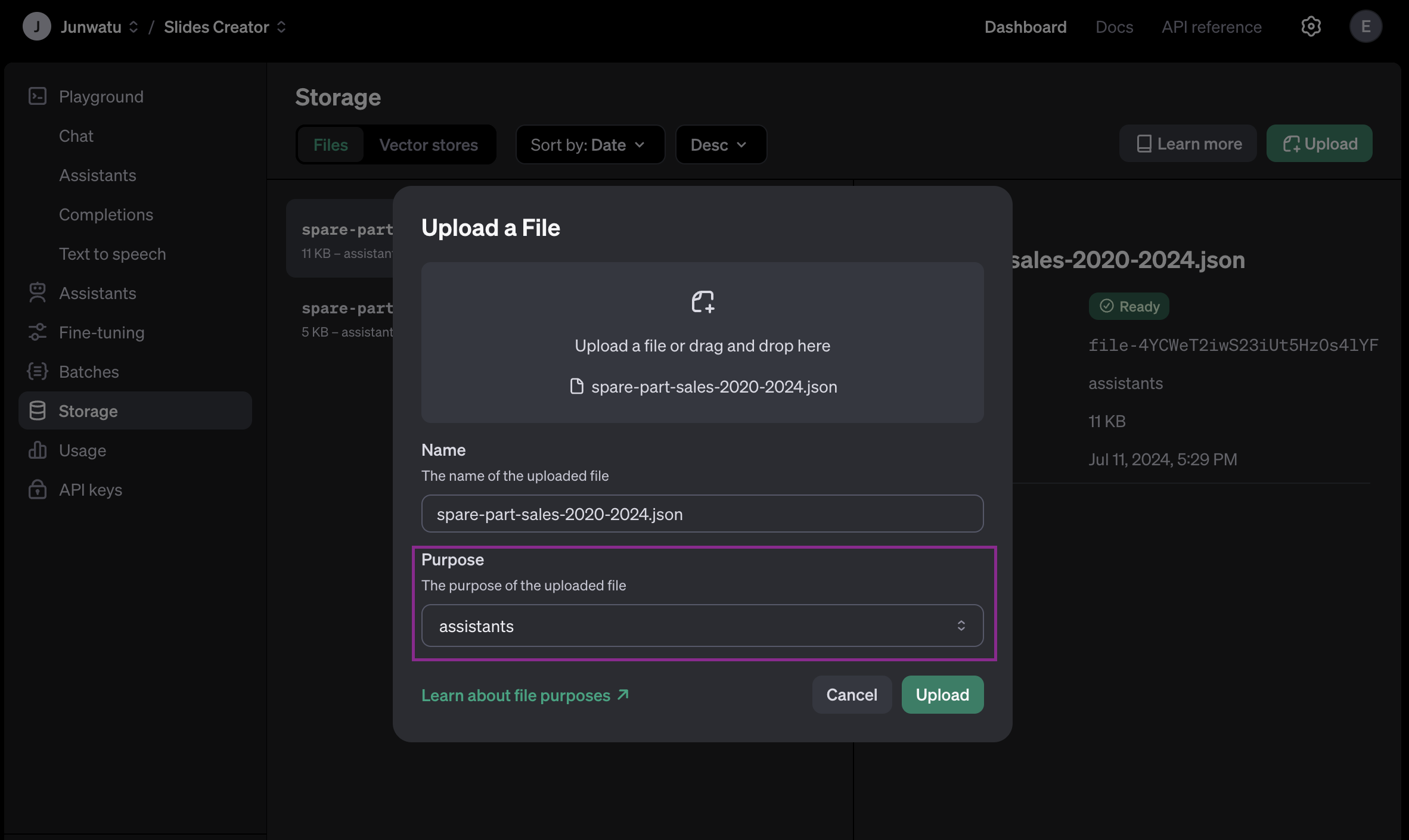1409x840 pixels.
Task: Click the Batches braces icon
Action: (x=38, y=372)
